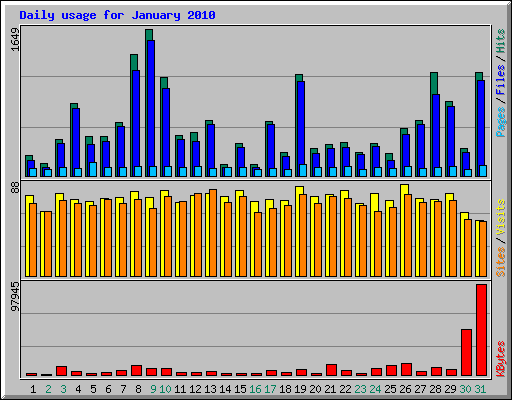This screenshot has width=512, height=400.
Task: Click the red KBytes bar for day 21
Action: pos(331,370)
